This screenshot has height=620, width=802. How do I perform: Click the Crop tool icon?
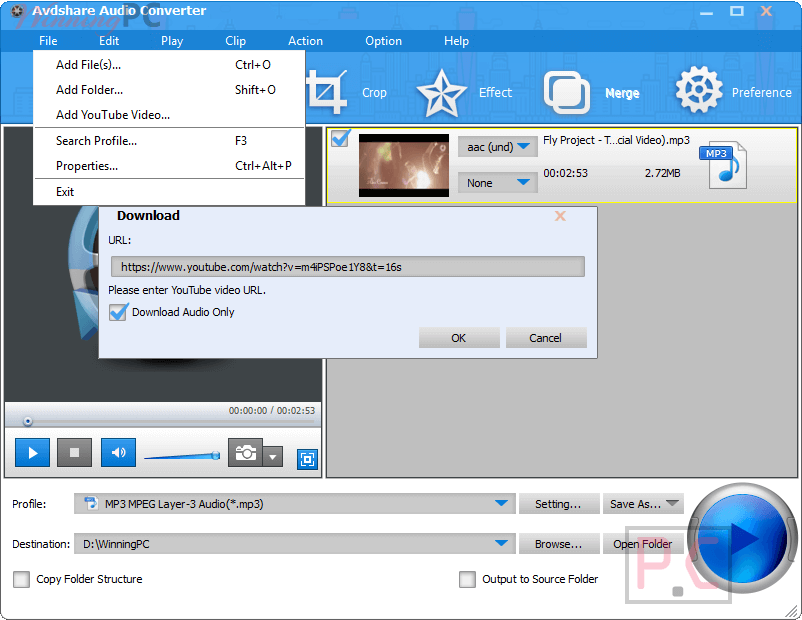tap(326, 92)
